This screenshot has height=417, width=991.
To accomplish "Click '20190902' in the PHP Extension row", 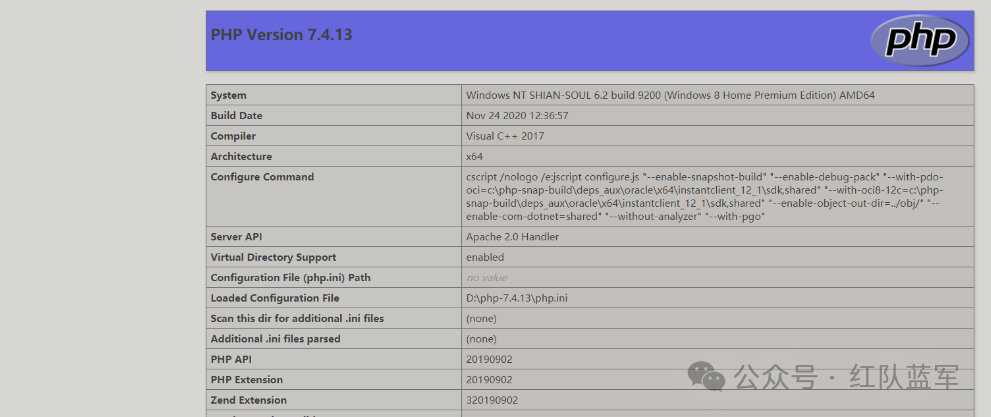I will tap(489, 379).
